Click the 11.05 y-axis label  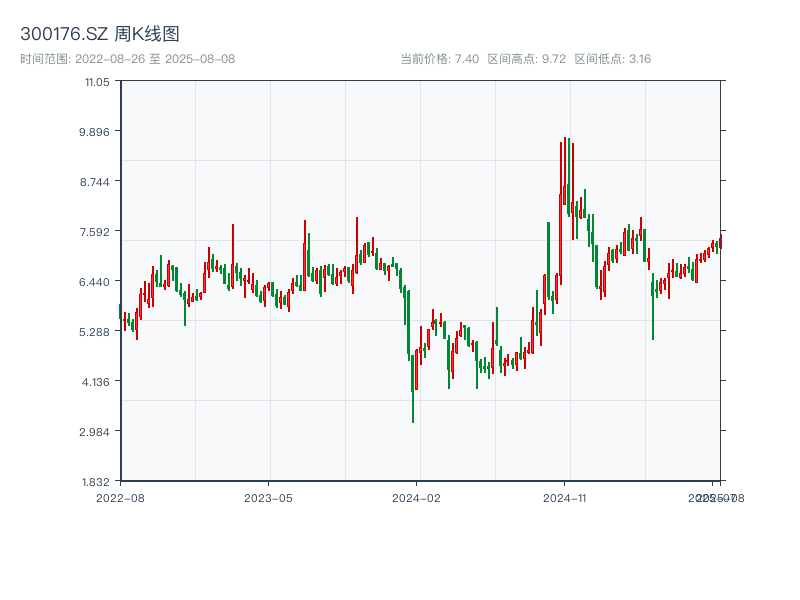click(x=97, y=81)
